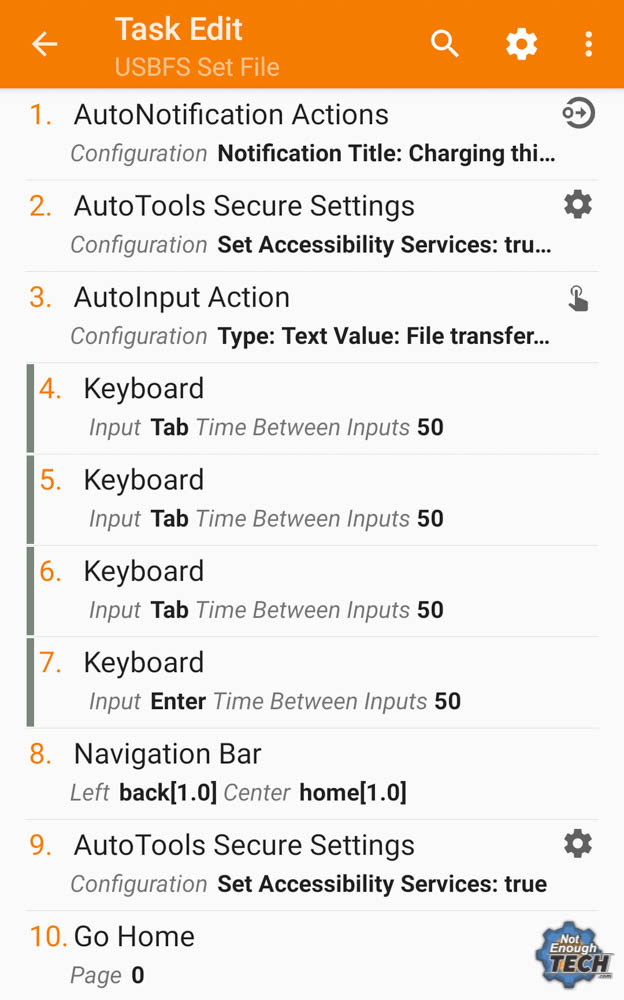Open search with the magnifier icon
The image size is (624, 1000).
[x=445, y=44]
